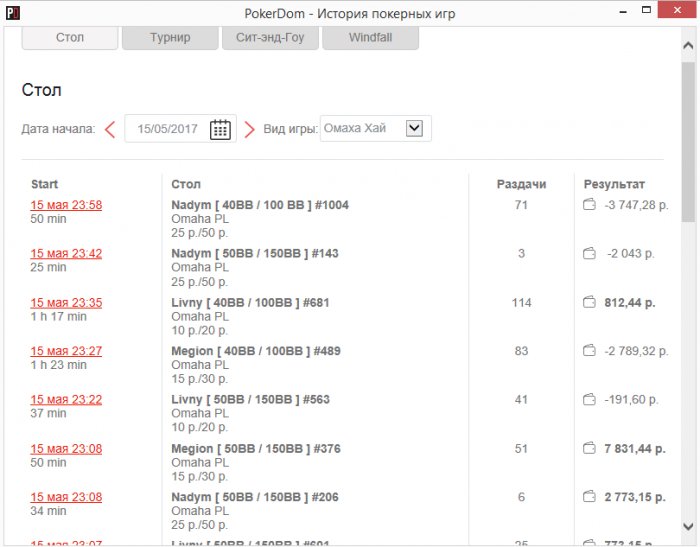
Task: Click wallet icon next to 812,44 р.
Action: coord(589,302)
